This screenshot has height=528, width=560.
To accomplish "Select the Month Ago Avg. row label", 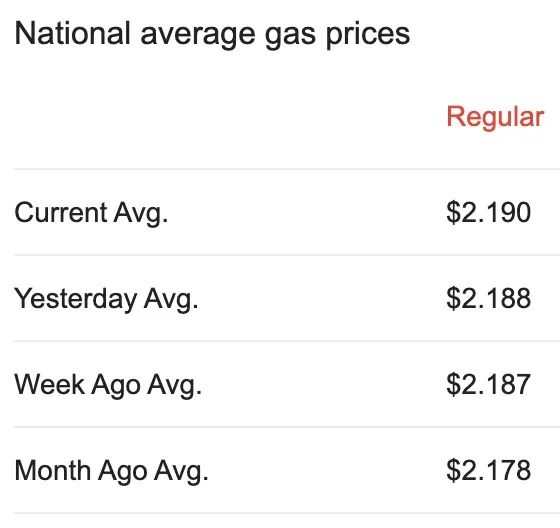I will tap(111, 471).
